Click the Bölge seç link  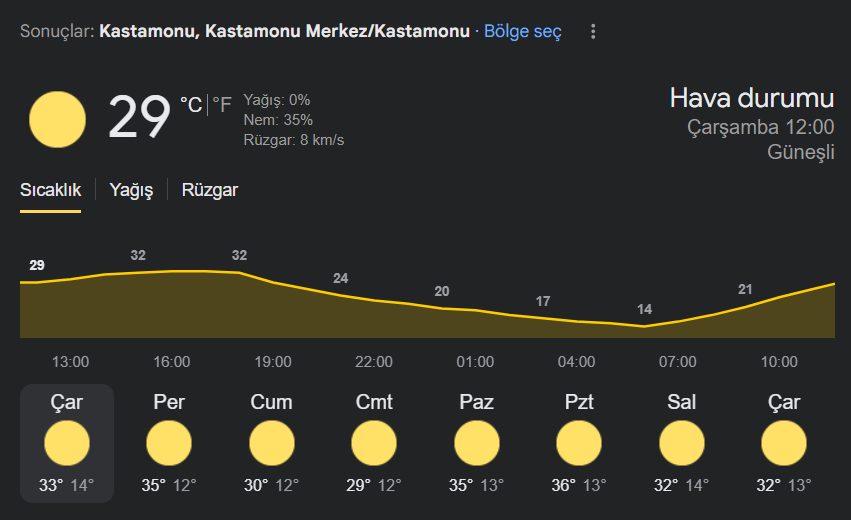(522, 31)
